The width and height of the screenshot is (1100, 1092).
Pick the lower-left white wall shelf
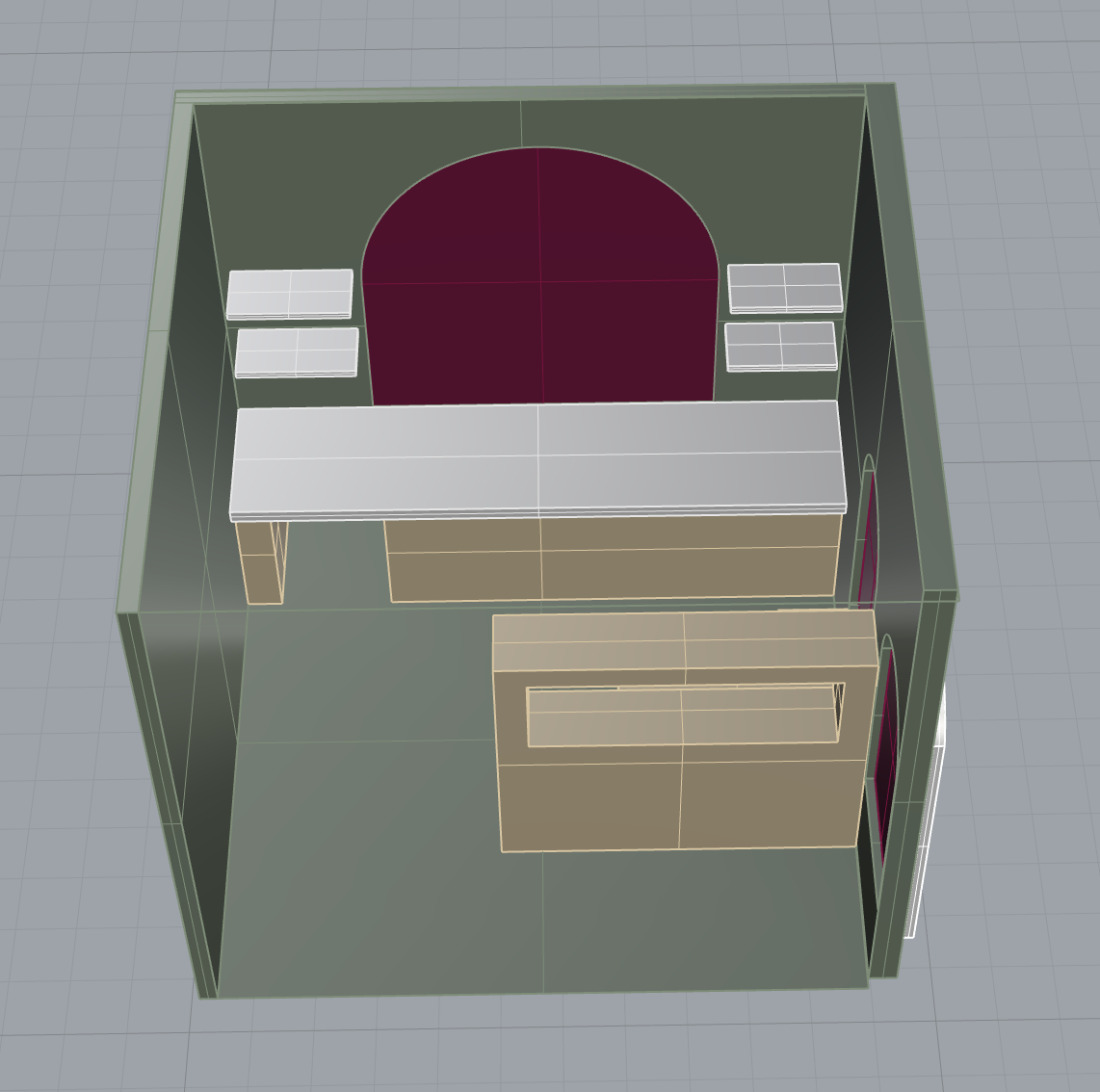click(x=297, y=352)
